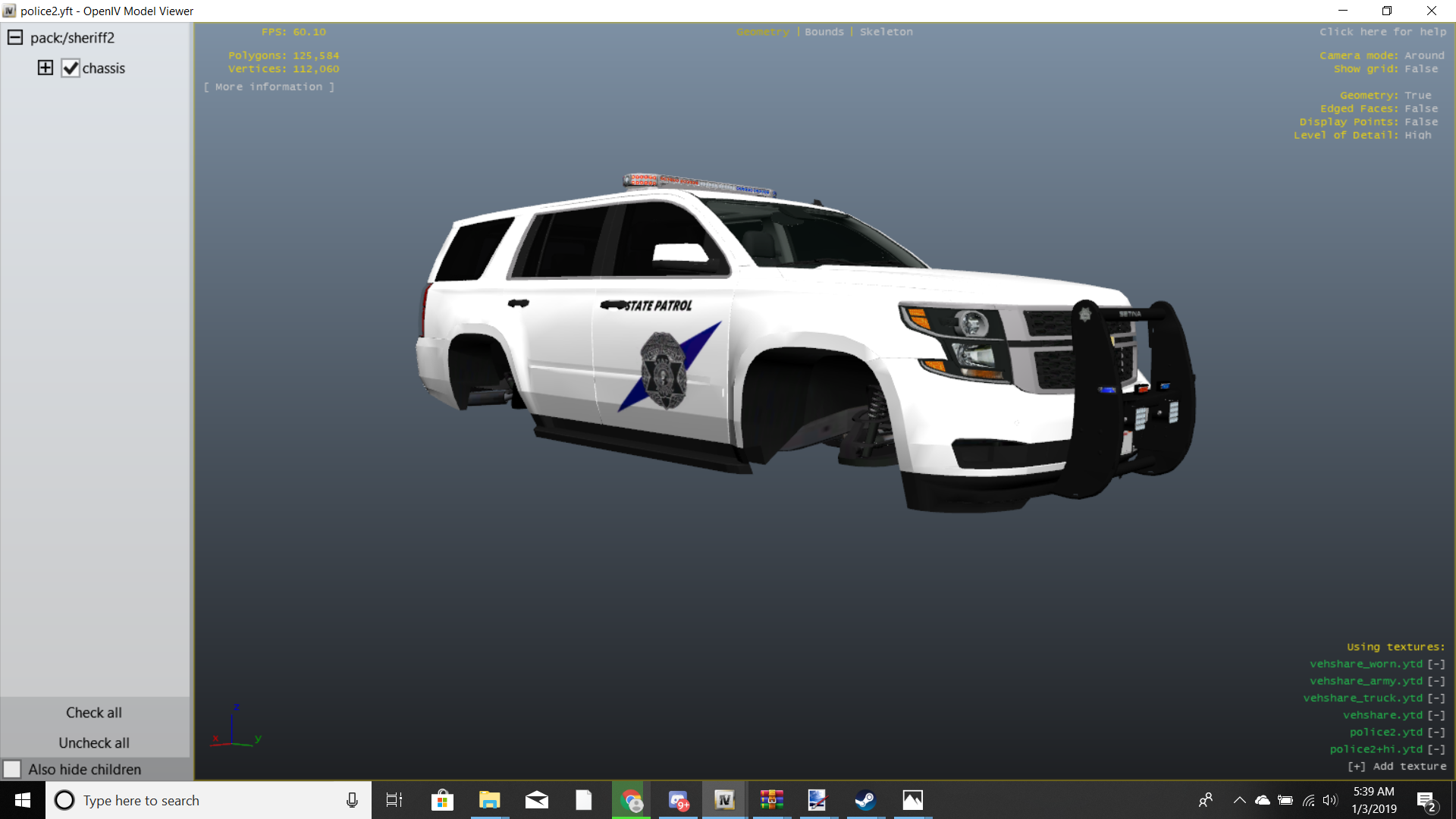Open WinRAR from the taskbar

tap(771, 800)
